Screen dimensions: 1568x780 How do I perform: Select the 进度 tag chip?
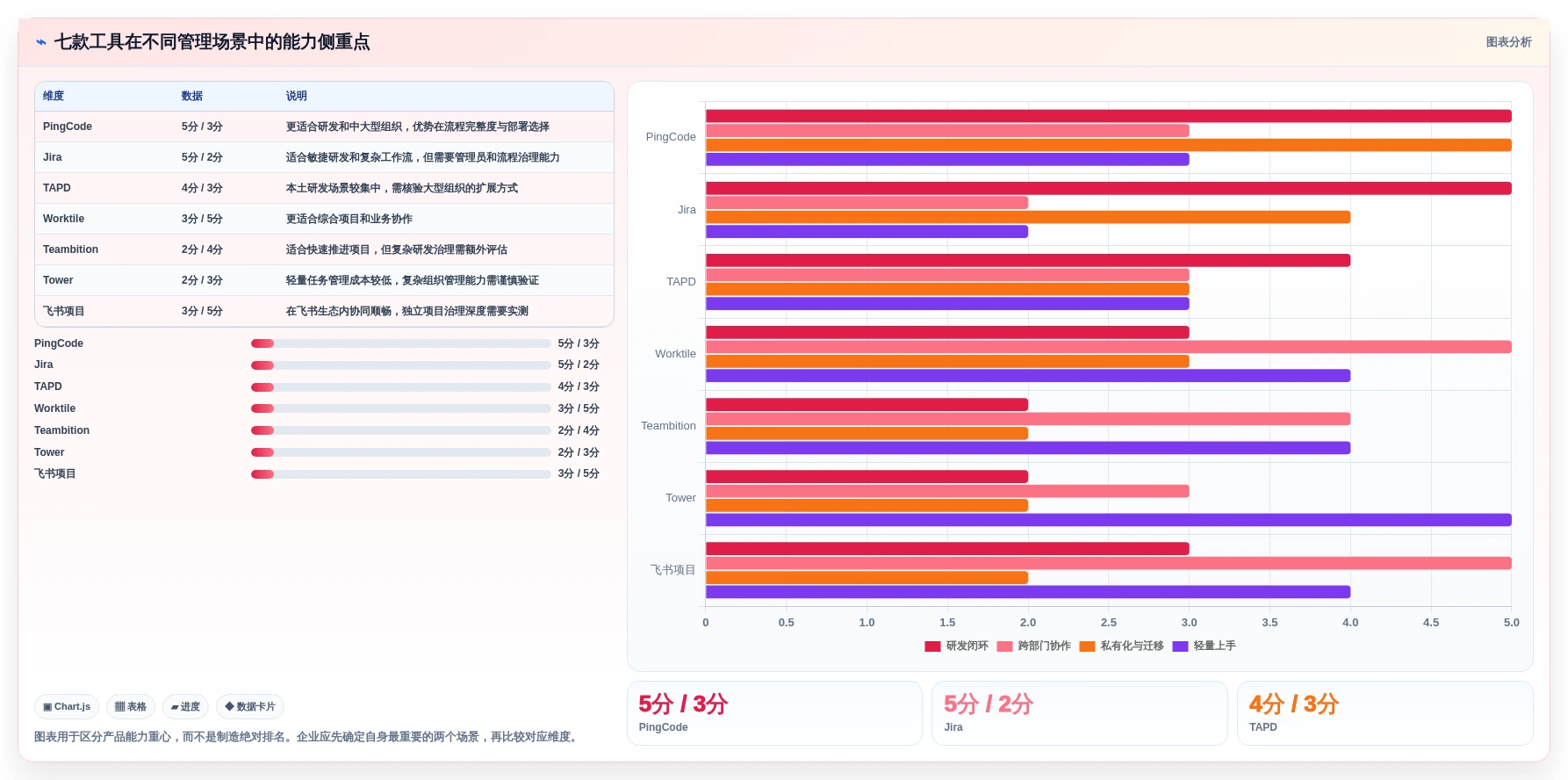[185, 706]
